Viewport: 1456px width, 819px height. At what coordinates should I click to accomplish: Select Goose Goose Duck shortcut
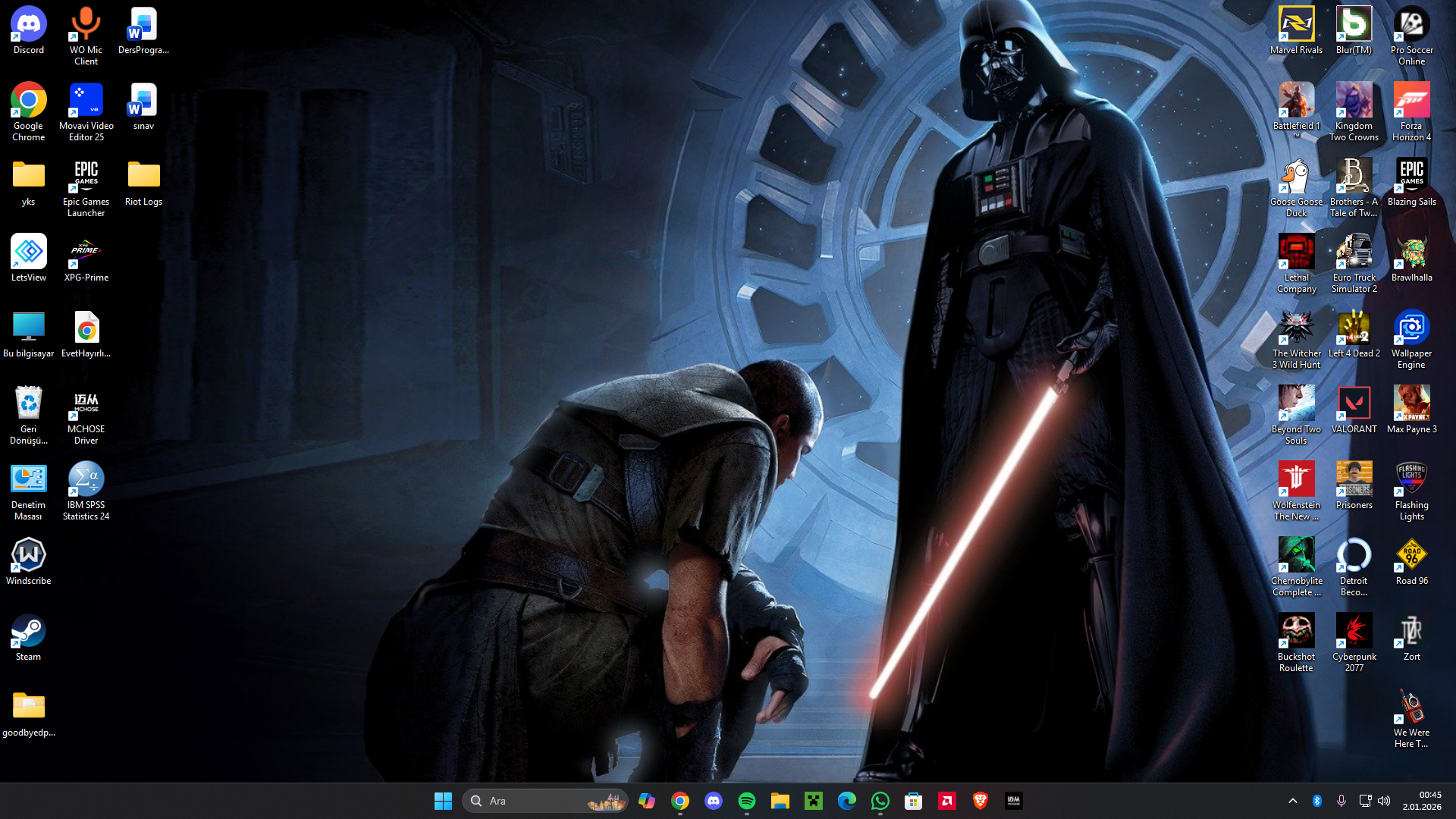(1296, 187)
